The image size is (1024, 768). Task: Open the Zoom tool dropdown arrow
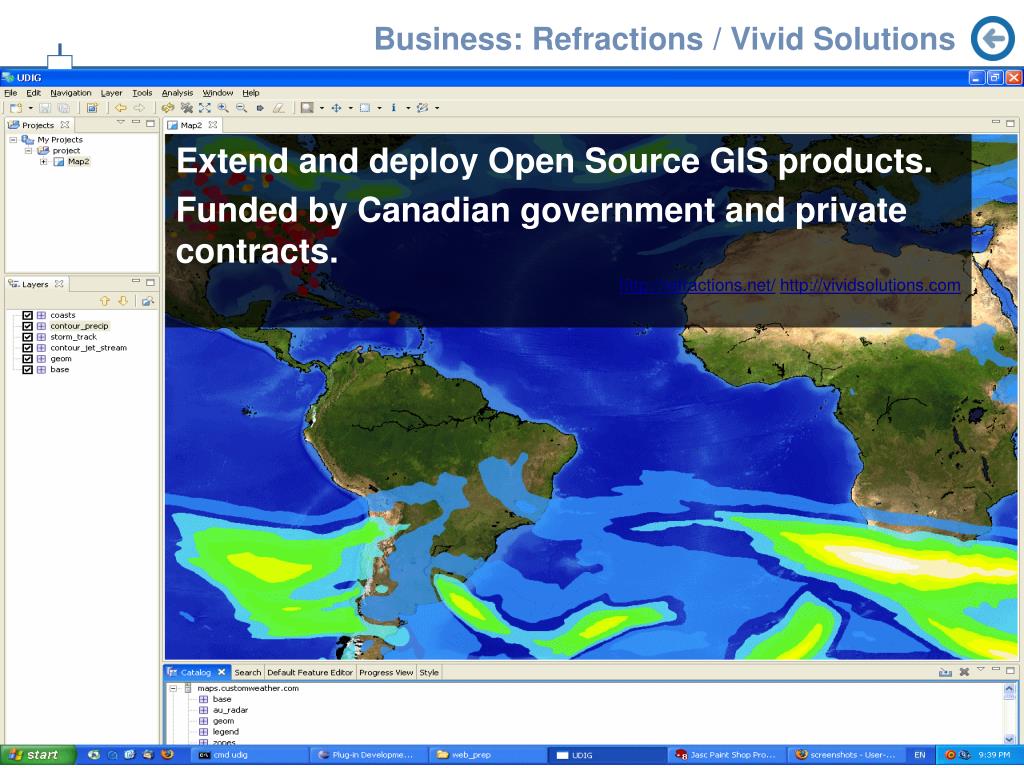pyautogui.click(x=322, y=108)
